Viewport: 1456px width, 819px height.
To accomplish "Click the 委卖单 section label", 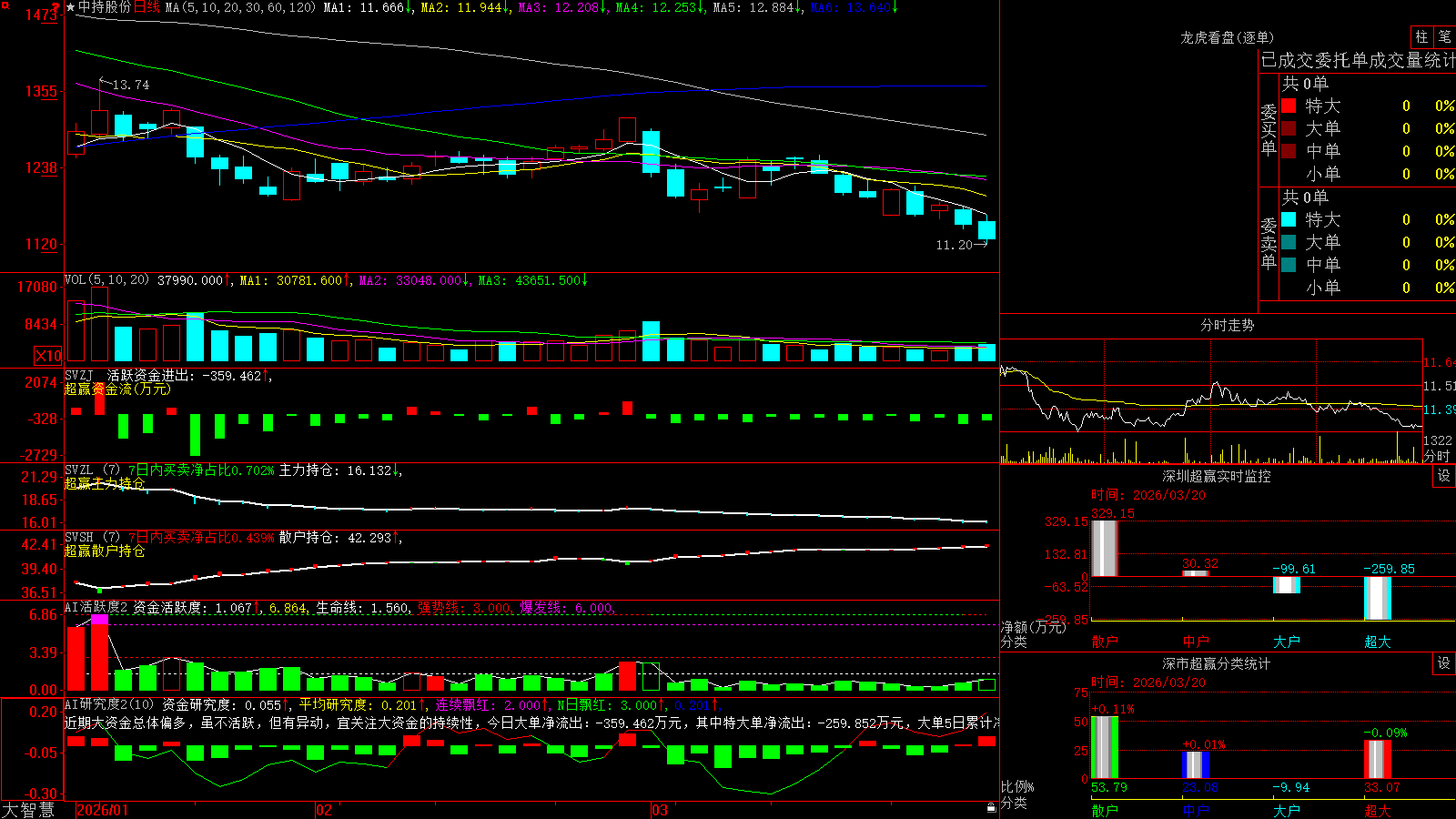I will pyautogui.click(x=1269, y=244).
